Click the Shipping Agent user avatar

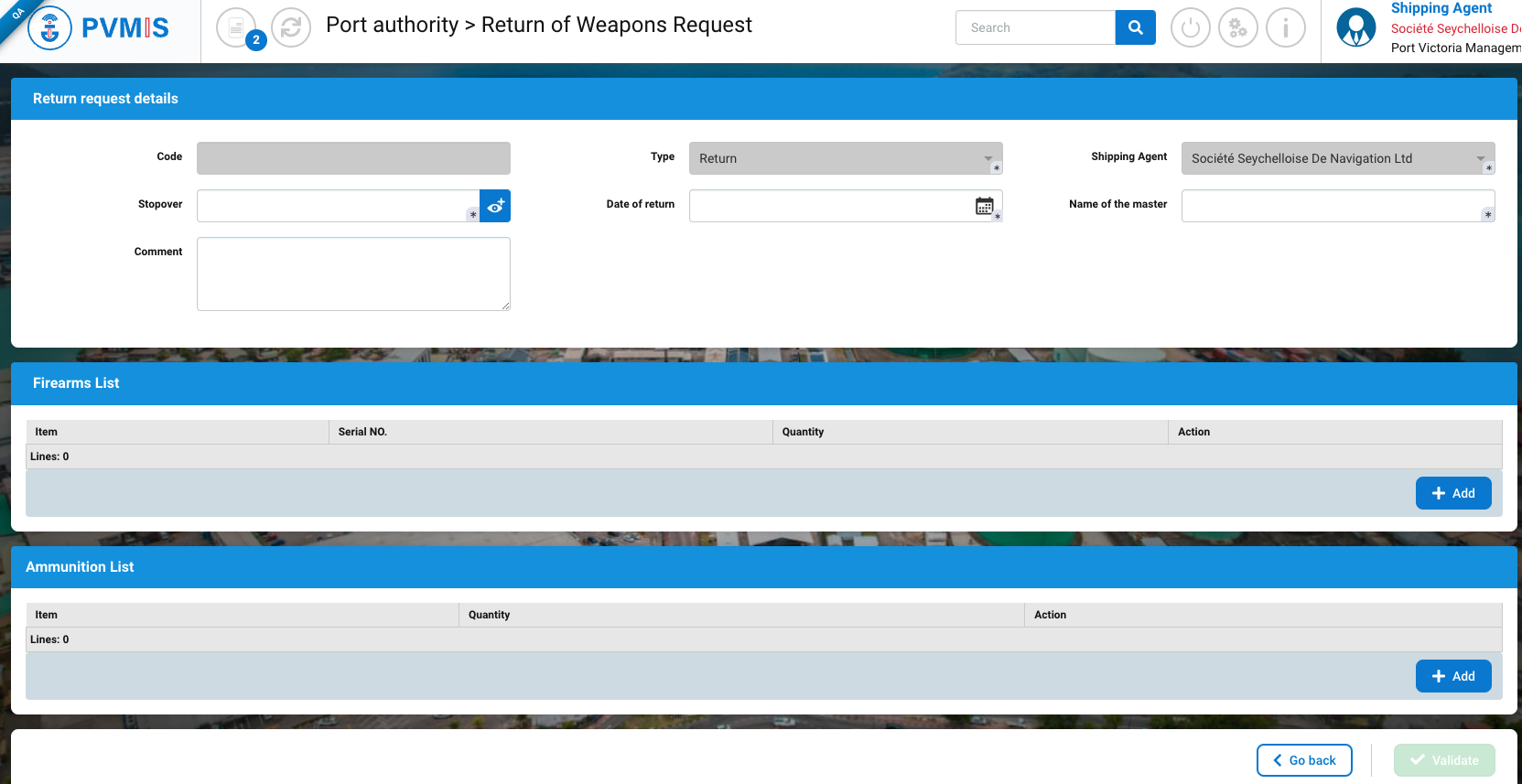(x=1355, y=28)
